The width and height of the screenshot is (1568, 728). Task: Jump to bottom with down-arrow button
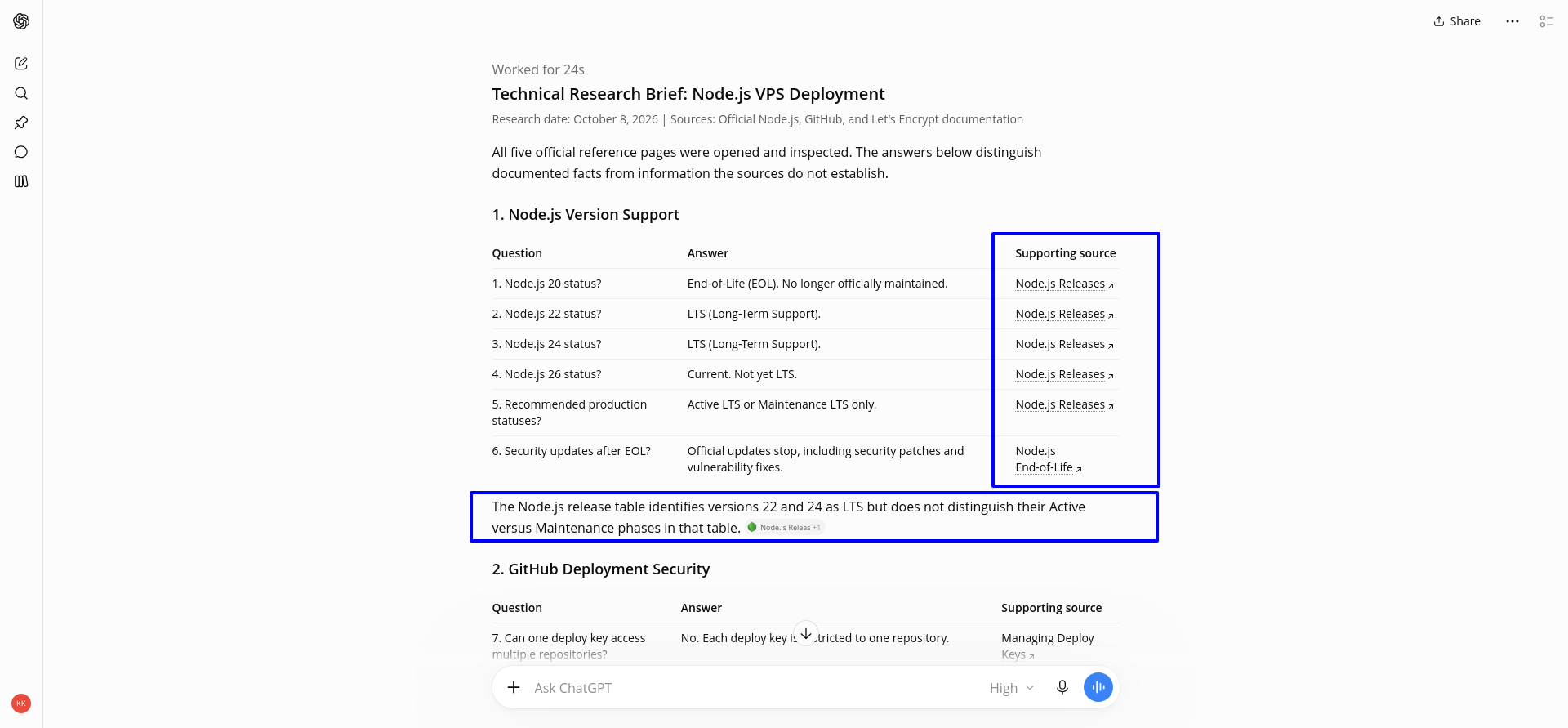click(806, 633)
